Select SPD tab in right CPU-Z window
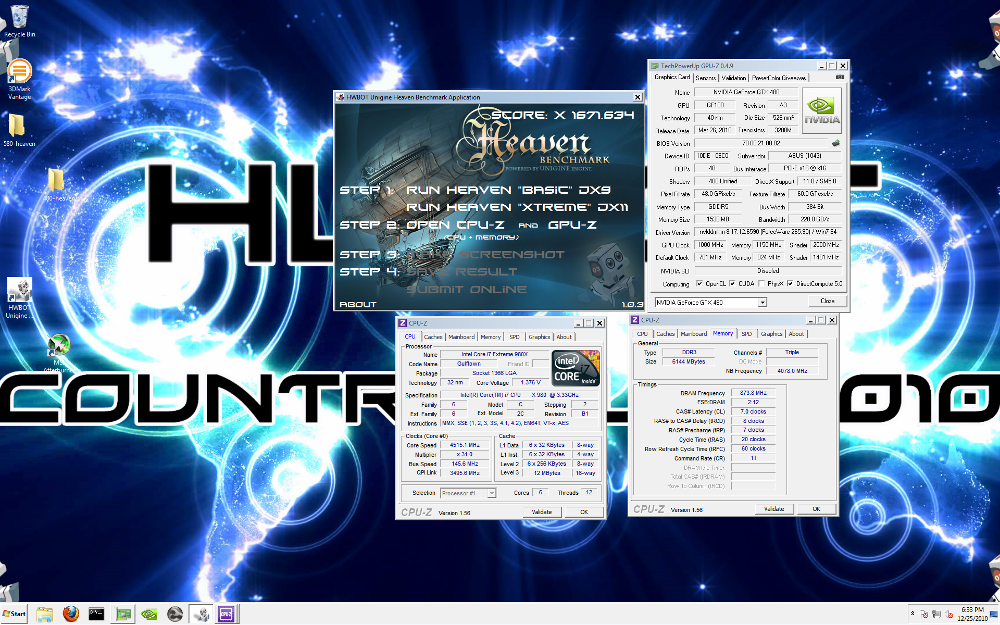1000x625 pixels. click(747, 334)
